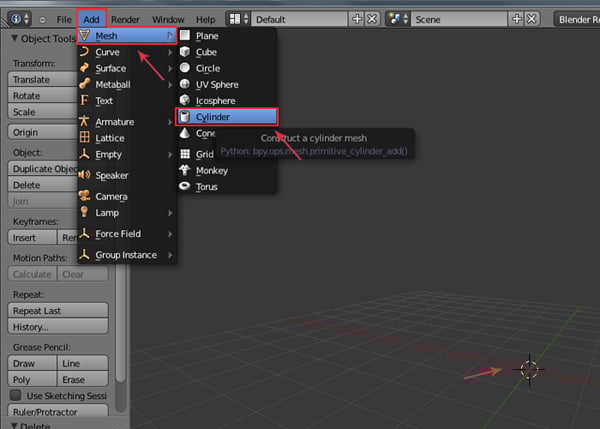Click the Delete object button

[x=42, y=185]
